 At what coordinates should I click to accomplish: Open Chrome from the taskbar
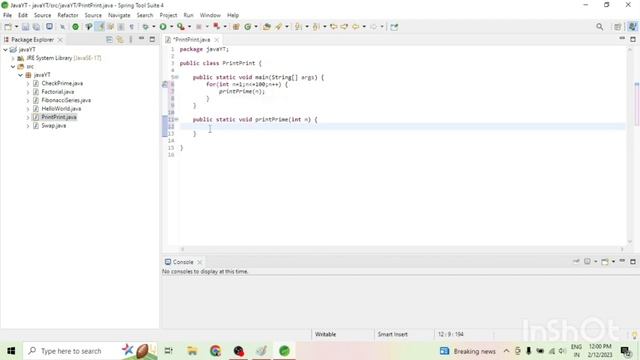(215, 351)
